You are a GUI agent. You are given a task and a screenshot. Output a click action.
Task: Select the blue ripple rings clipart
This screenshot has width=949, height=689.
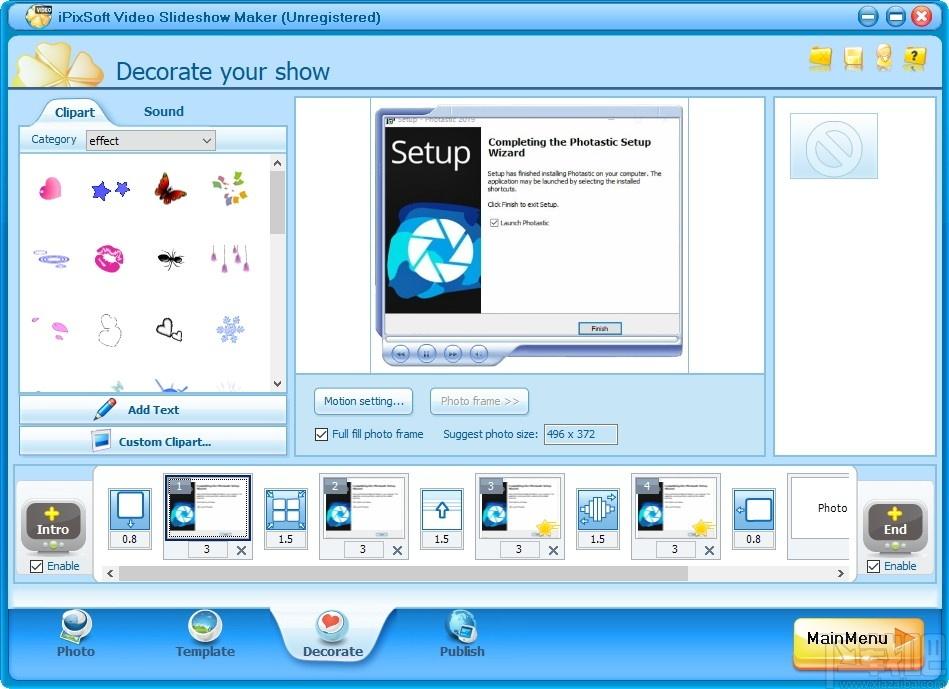(x=51, y=259)
